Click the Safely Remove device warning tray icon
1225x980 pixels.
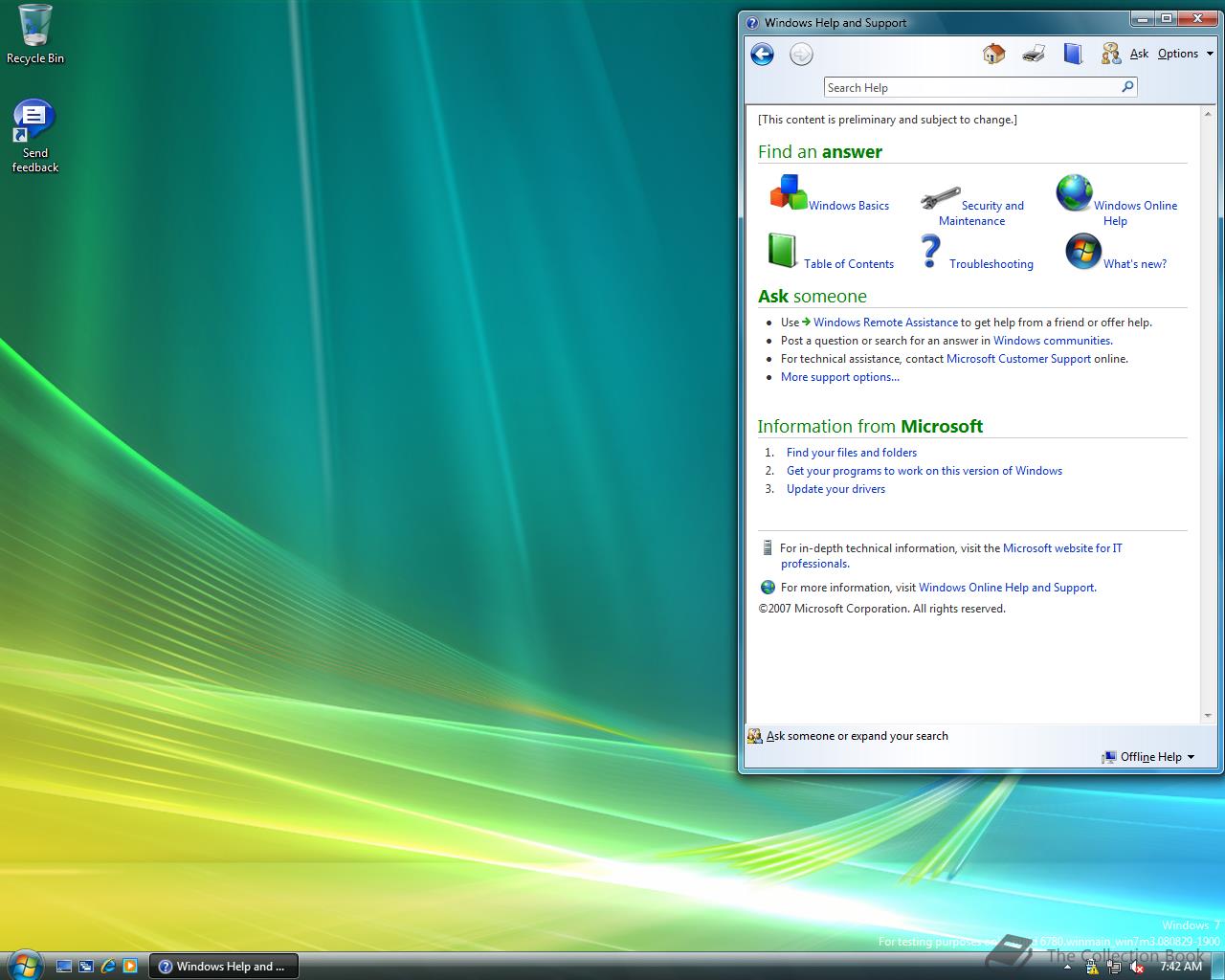(1091, 967)
